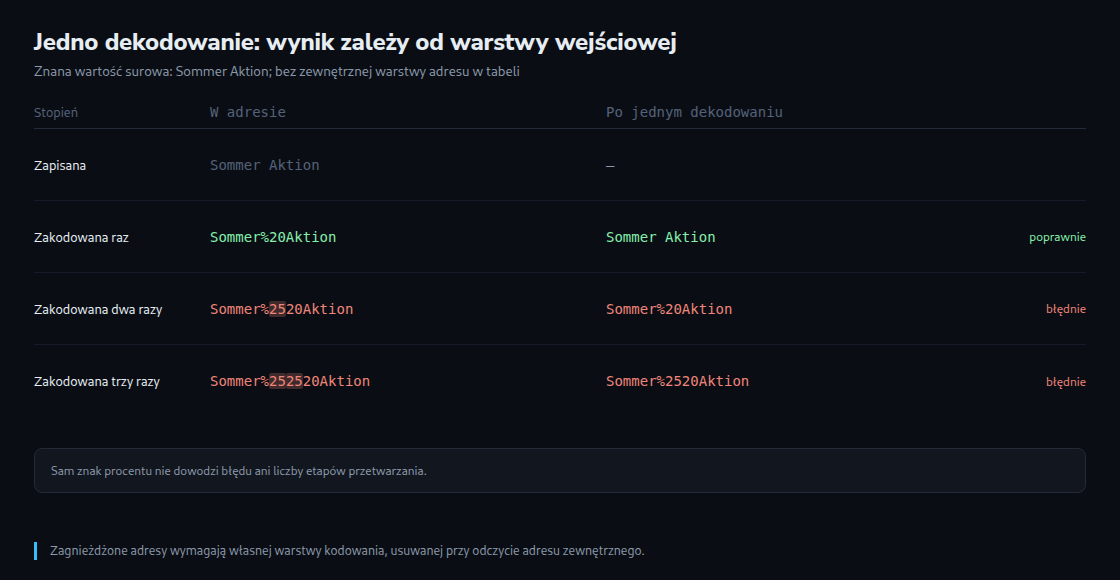
Task: Click the 'W adresie' column header
Action: [x=248, y=112]
